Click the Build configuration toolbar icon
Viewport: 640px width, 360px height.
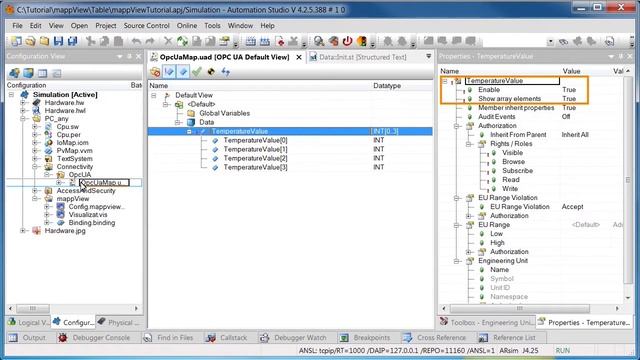(251, 41)
